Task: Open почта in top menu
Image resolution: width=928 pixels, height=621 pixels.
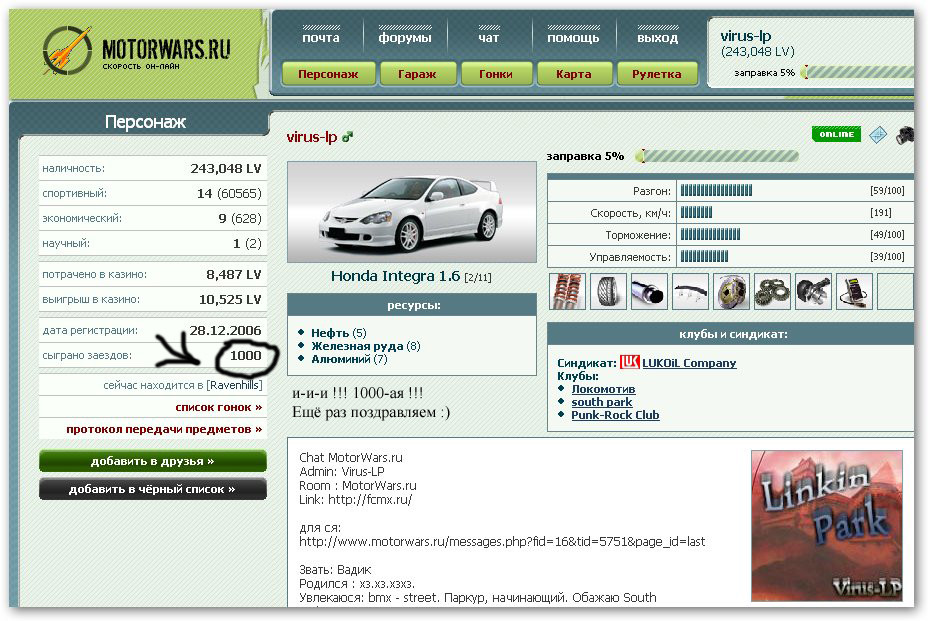Action: (x=321, y=38)
